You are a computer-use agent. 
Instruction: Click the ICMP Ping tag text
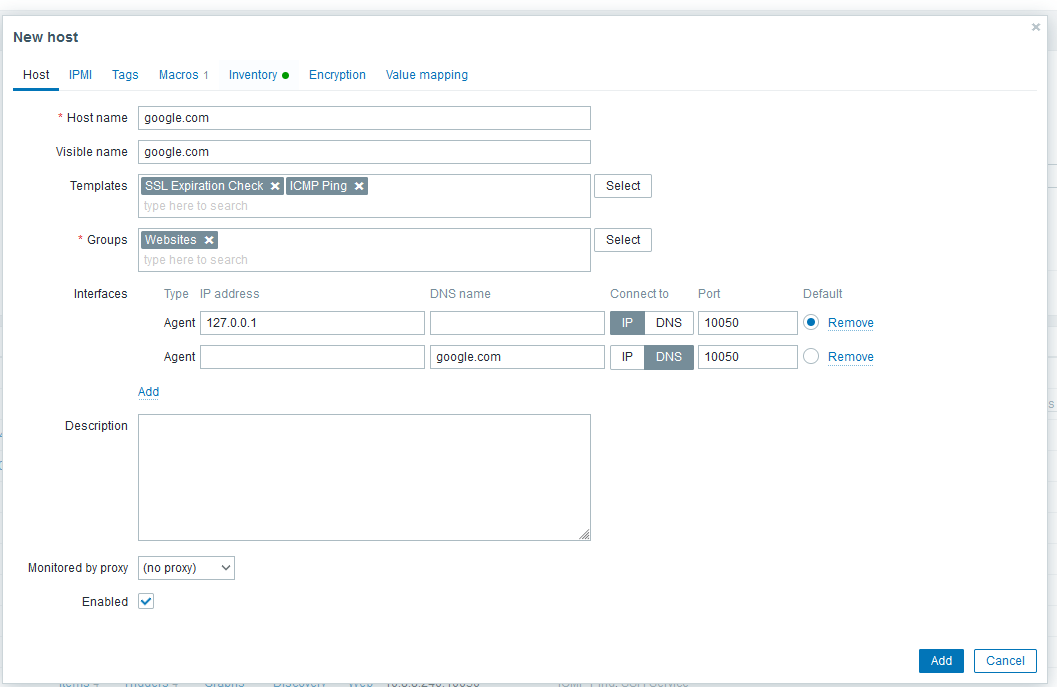318,186
